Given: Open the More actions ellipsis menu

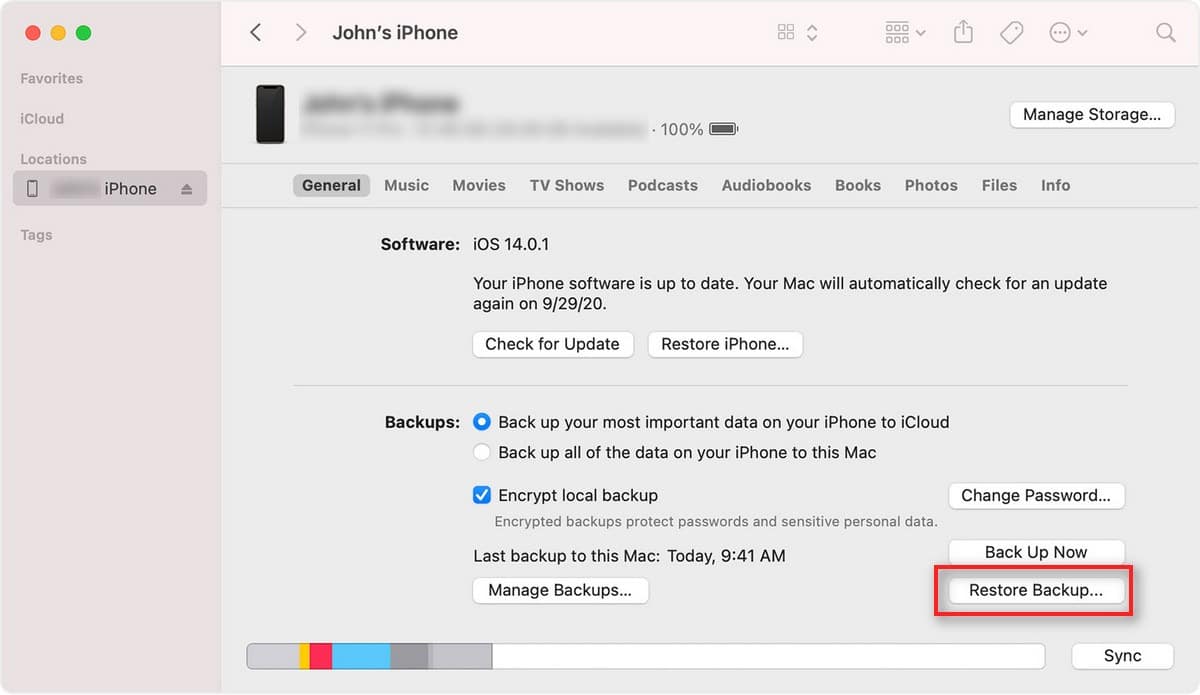Looking at the screenshot, I should [x=1068, y=32].
